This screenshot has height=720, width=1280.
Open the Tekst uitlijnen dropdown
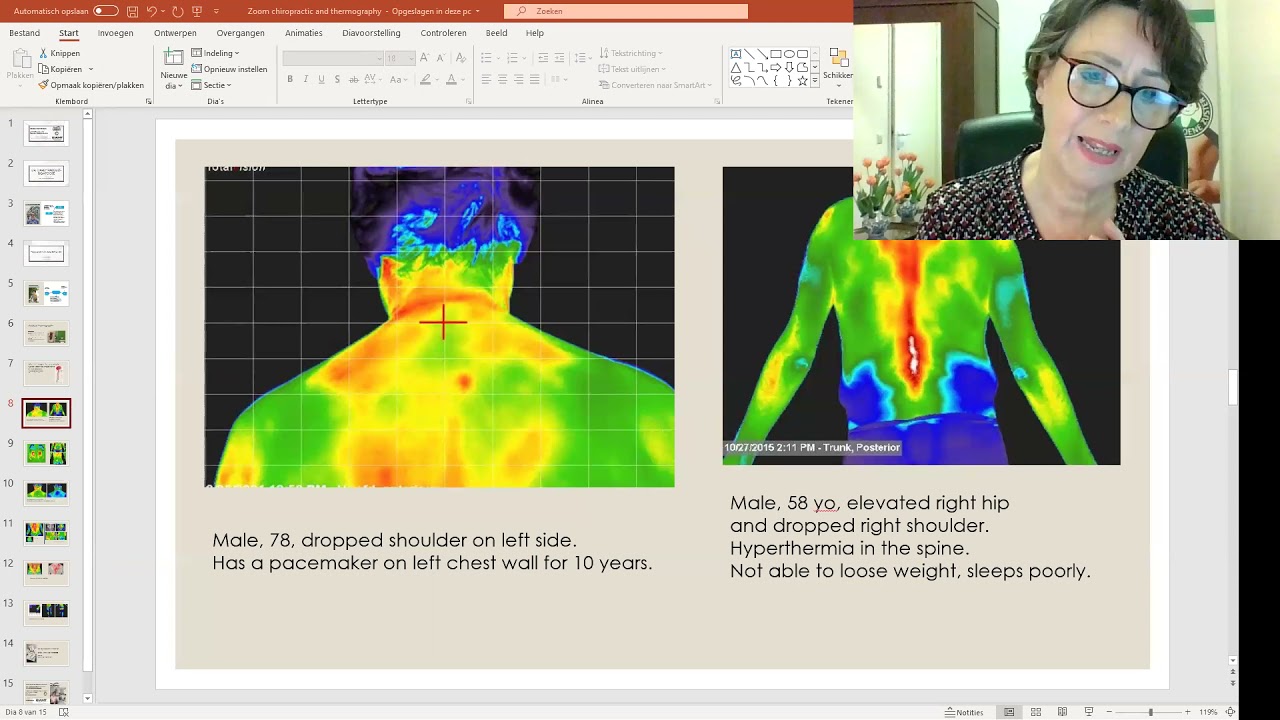tap(632, 69)
